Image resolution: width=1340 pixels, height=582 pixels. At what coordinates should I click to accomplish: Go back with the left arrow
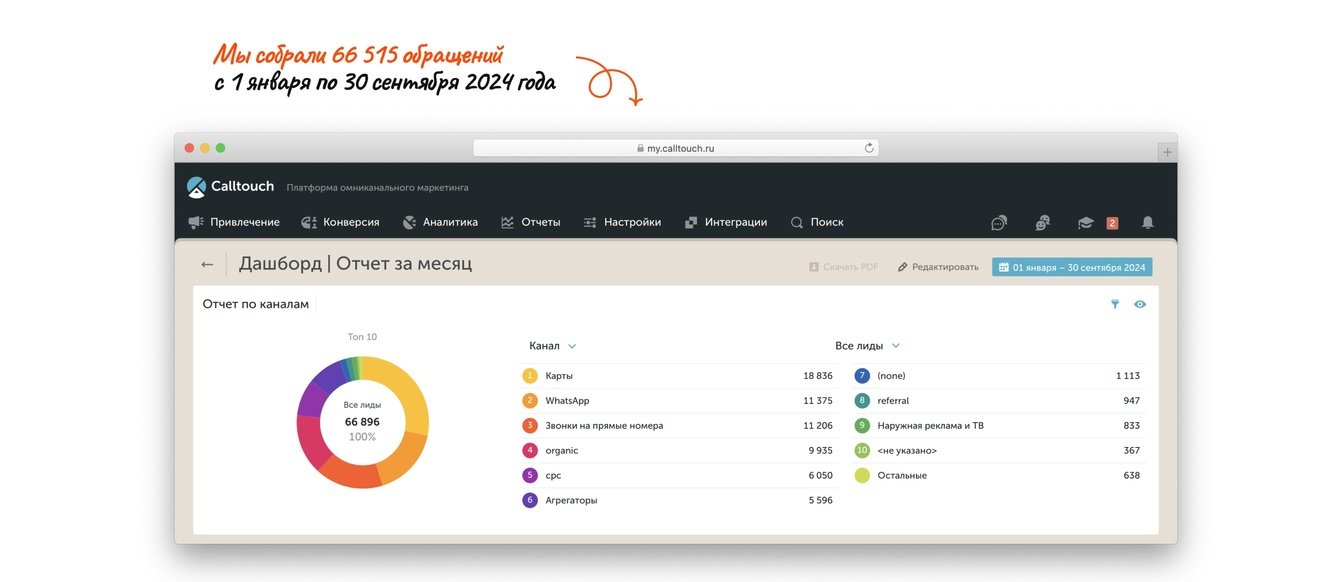point(207,264)
